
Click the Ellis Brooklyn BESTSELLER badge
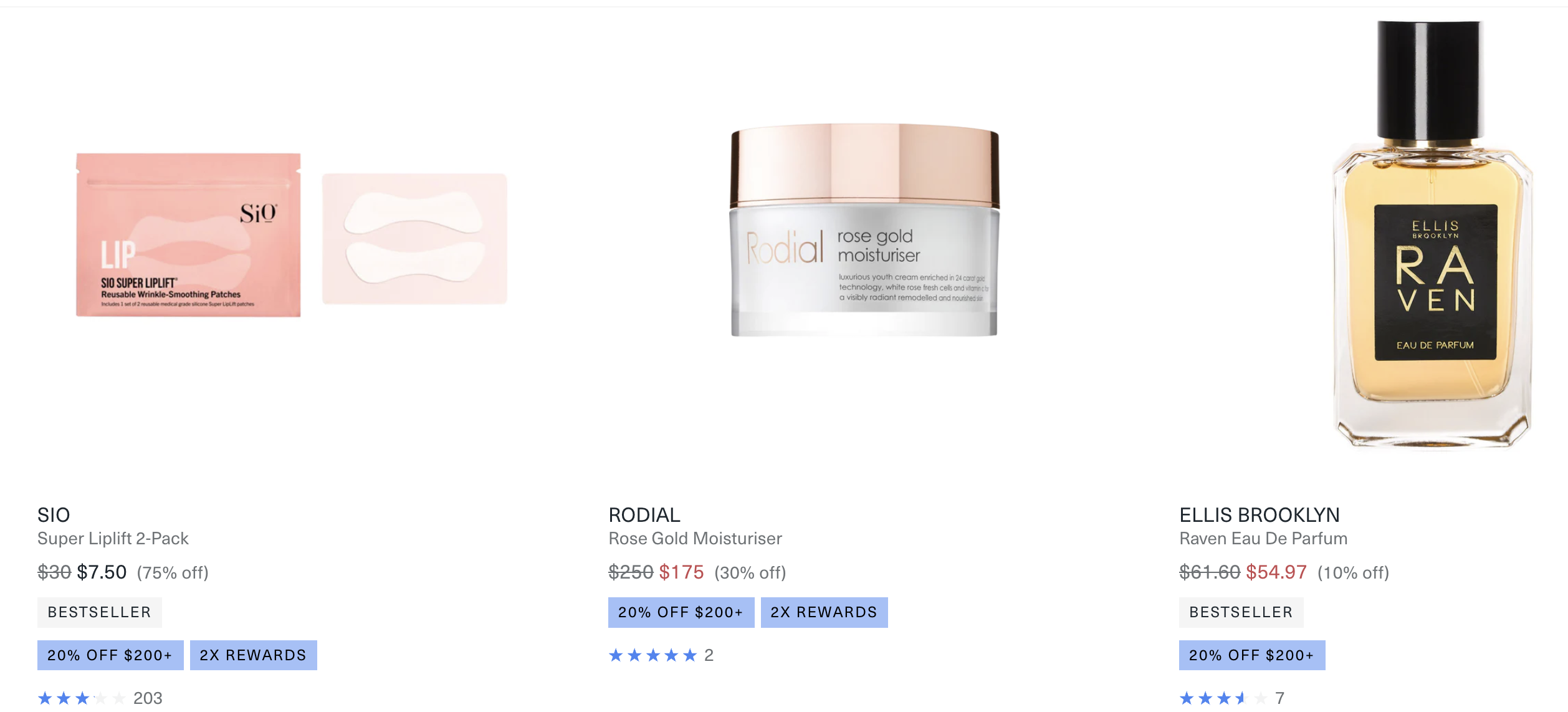point(1241,612)
